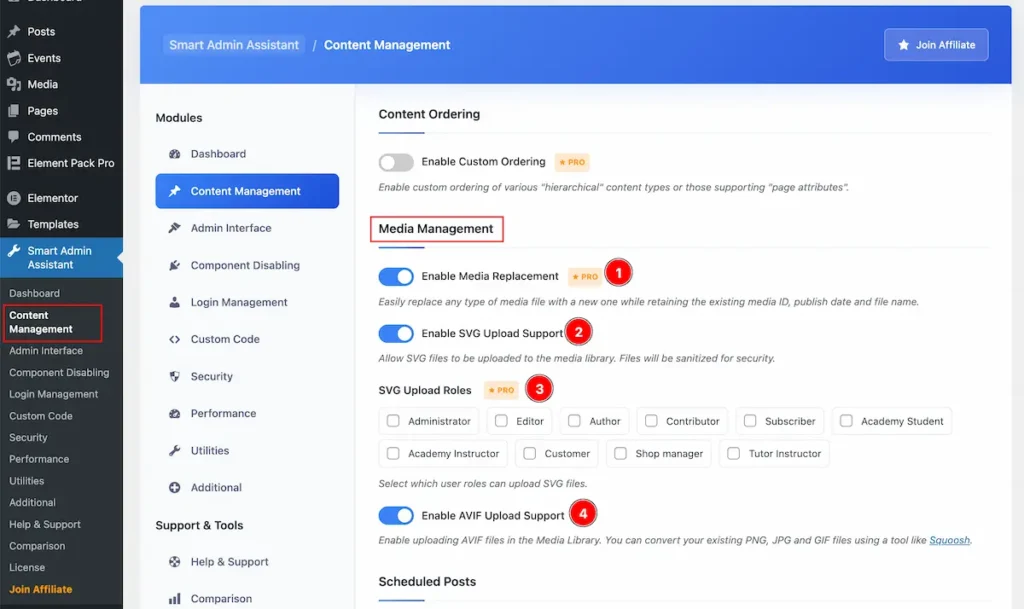Click the Media icon in WordPress sidebar
The width and height of the screenshot is (1024, 609).
point(14,84)
